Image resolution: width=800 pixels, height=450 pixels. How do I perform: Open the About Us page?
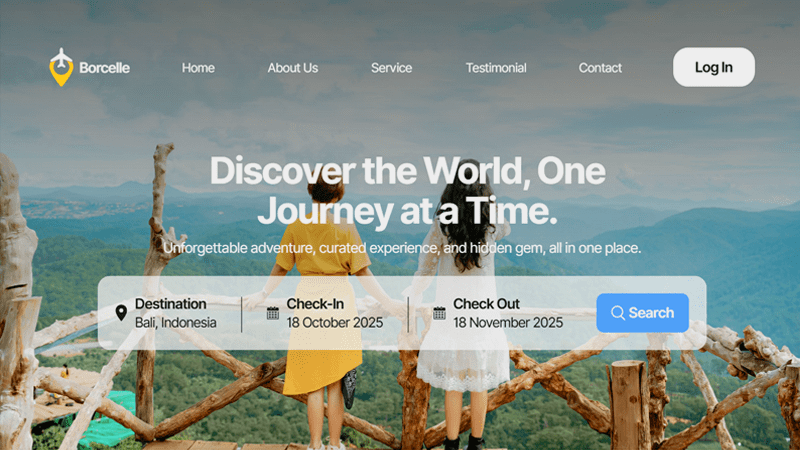pos(293,68)
